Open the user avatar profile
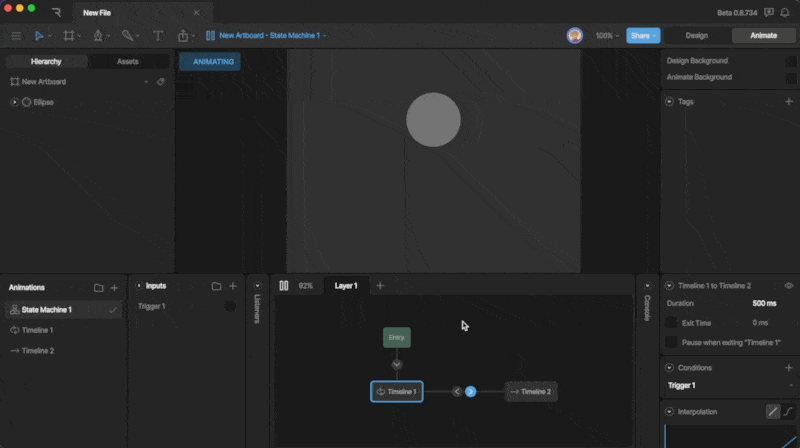The image size is (800, 448). (574, 36)
